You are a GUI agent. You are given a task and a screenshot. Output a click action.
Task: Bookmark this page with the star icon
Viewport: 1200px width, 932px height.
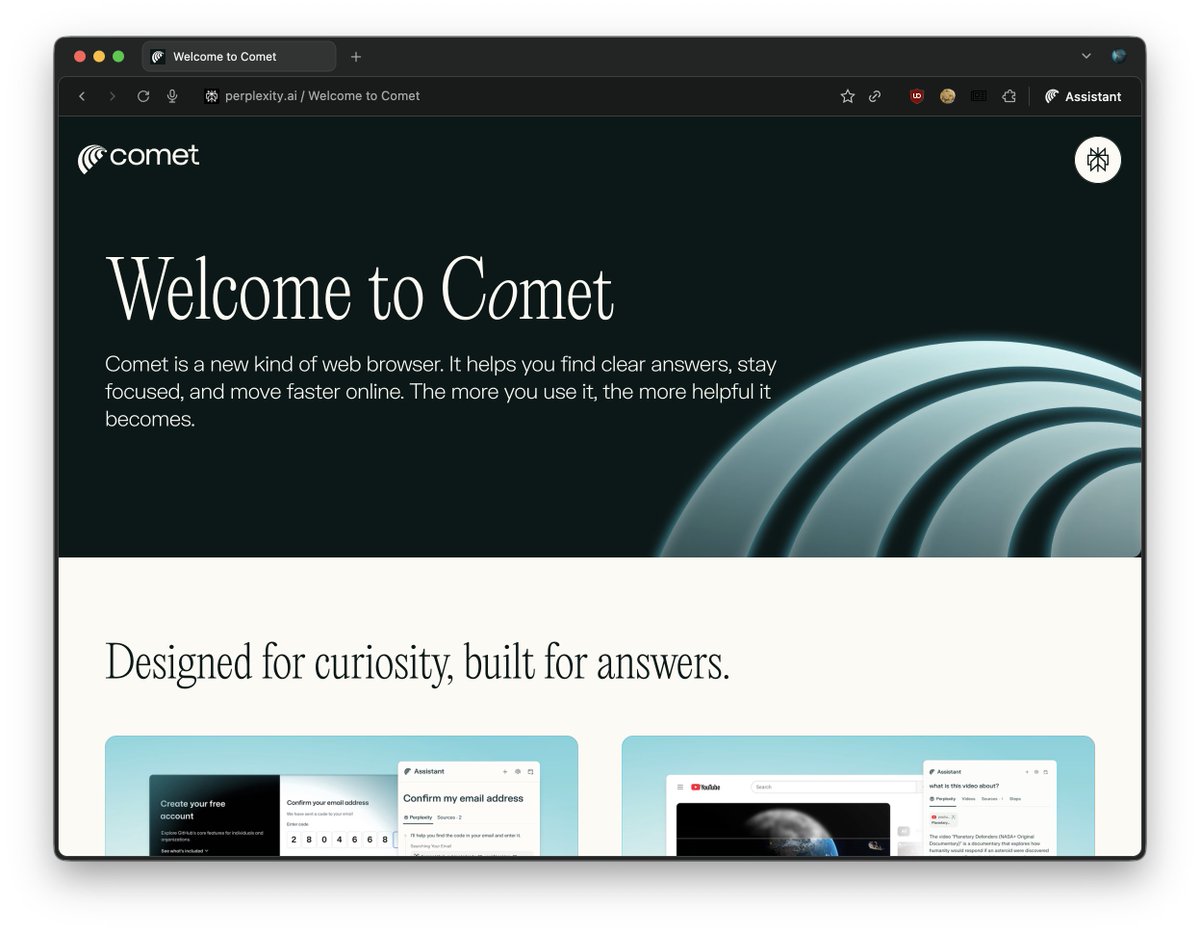pyautogui.click(x=847, y=96)
